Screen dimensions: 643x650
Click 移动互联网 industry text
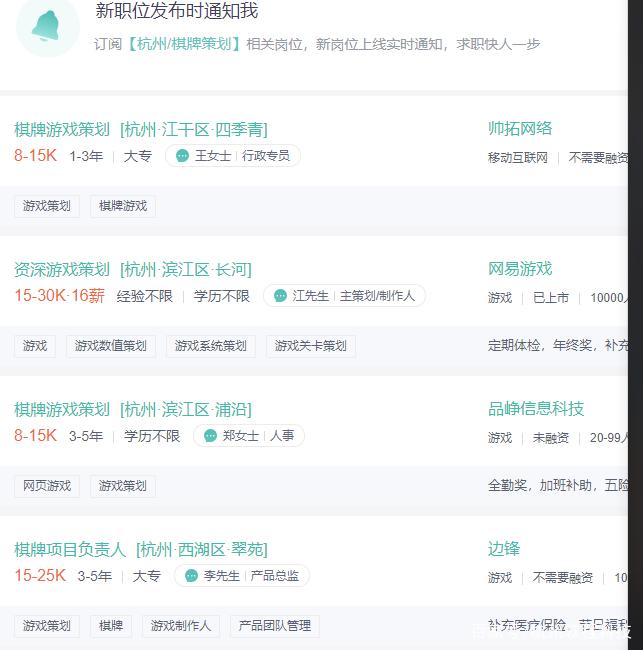[x=518, y=158]
